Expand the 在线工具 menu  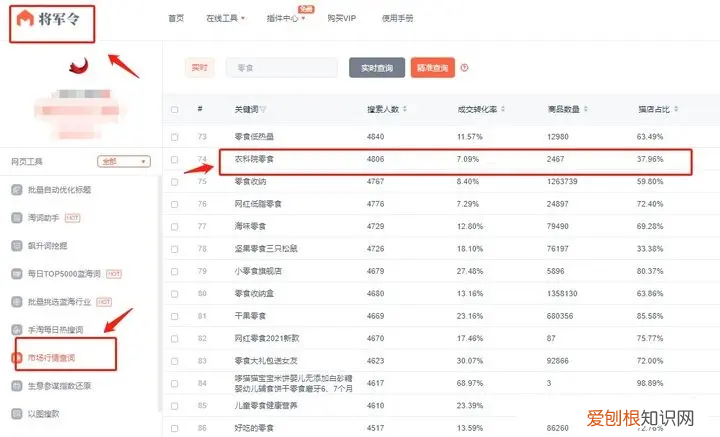tap(225, 18)
